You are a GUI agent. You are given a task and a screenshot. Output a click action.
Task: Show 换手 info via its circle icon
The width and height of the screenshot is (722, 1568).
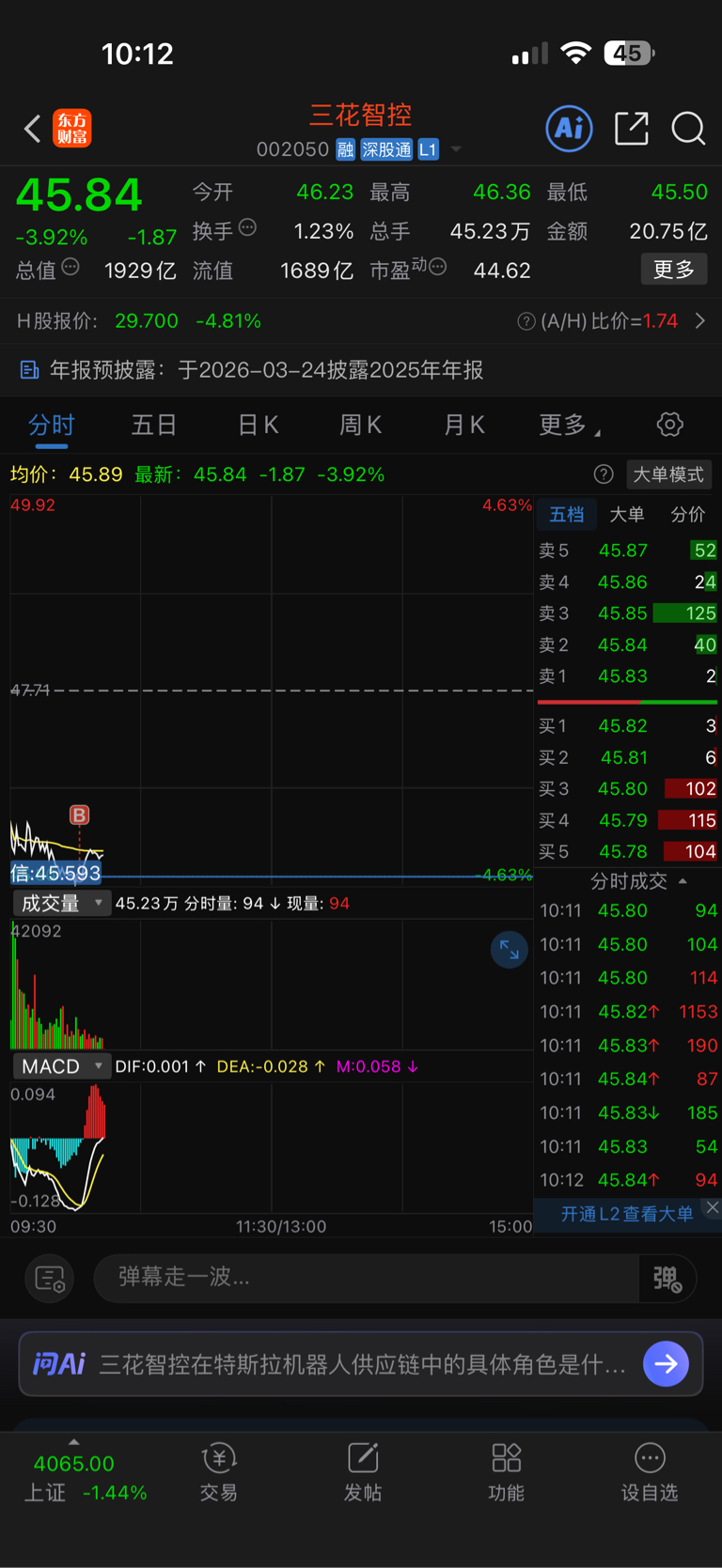click(248, 227)
